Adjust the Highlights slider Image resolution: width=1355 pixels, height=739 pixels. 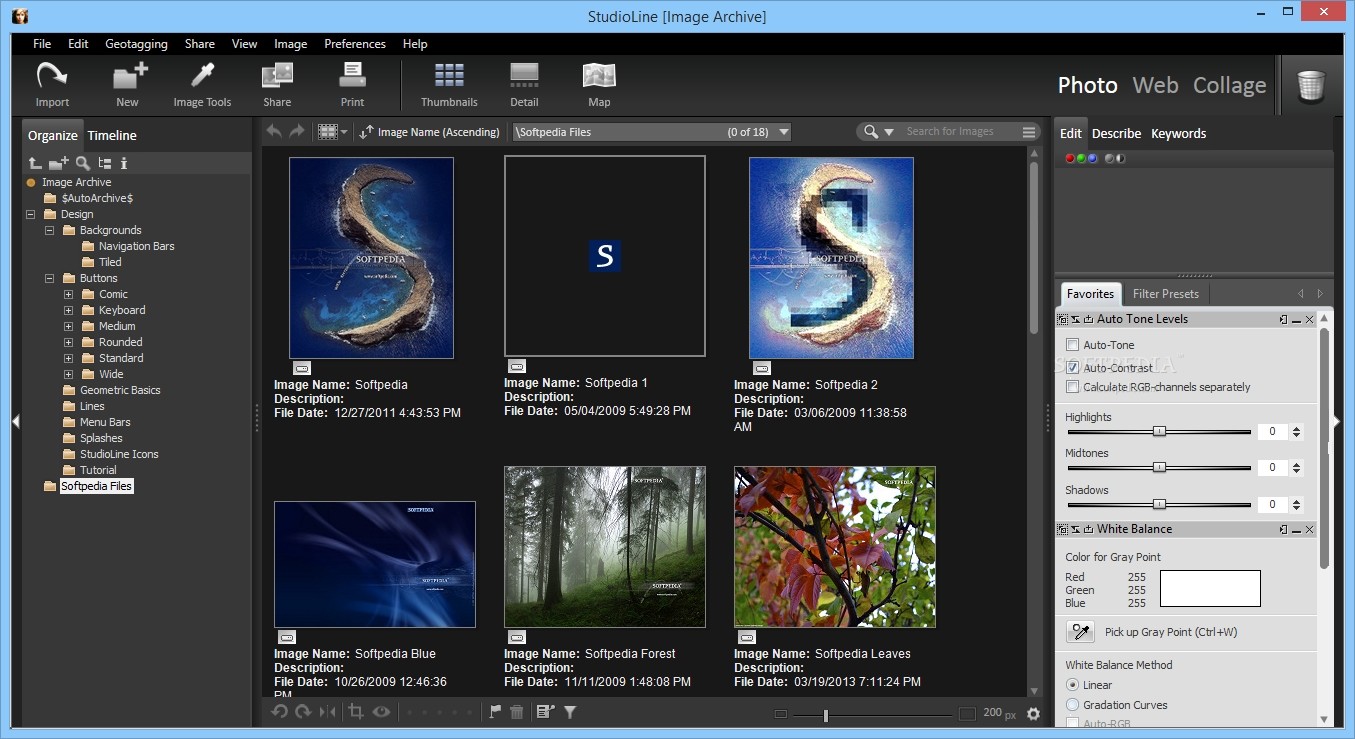coord(1159,432)
